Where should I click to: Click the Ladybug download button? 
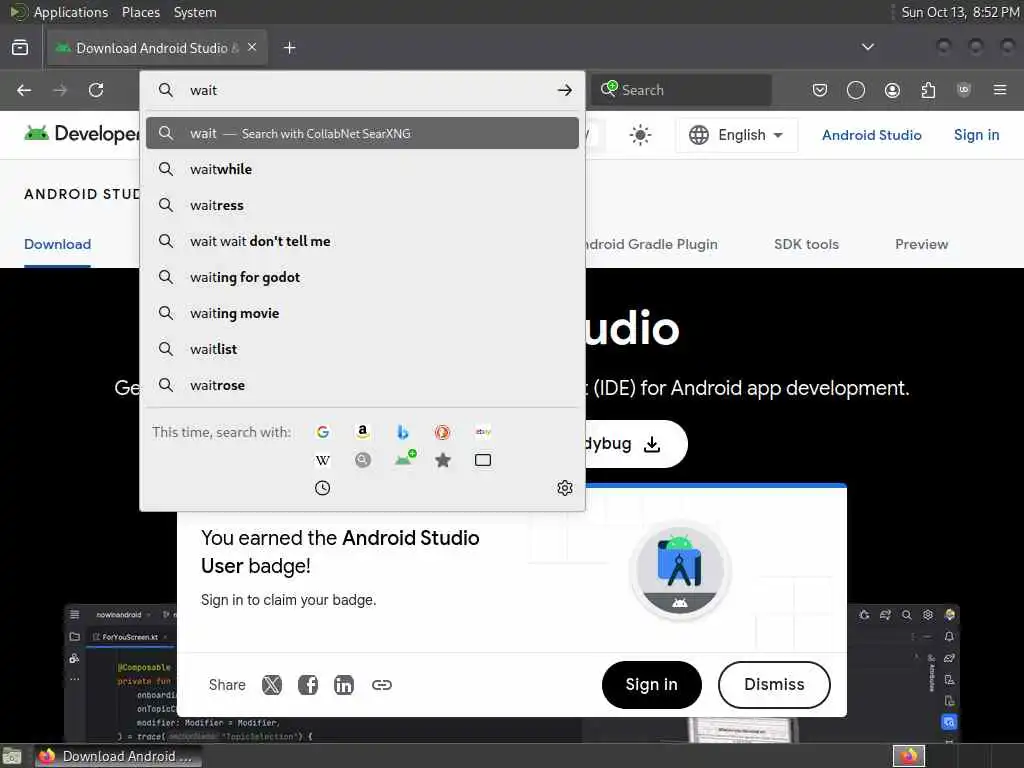(x=635, y=444)
